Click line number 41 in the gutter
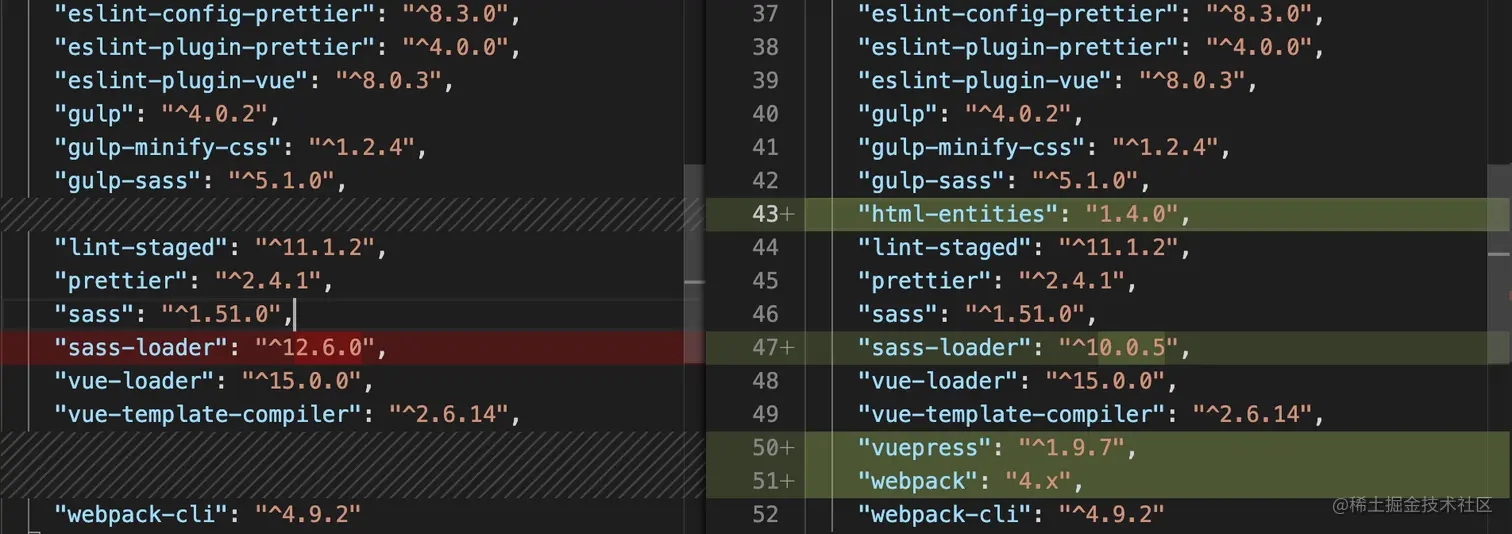1512x534 pixels. (x=765, y=147)
